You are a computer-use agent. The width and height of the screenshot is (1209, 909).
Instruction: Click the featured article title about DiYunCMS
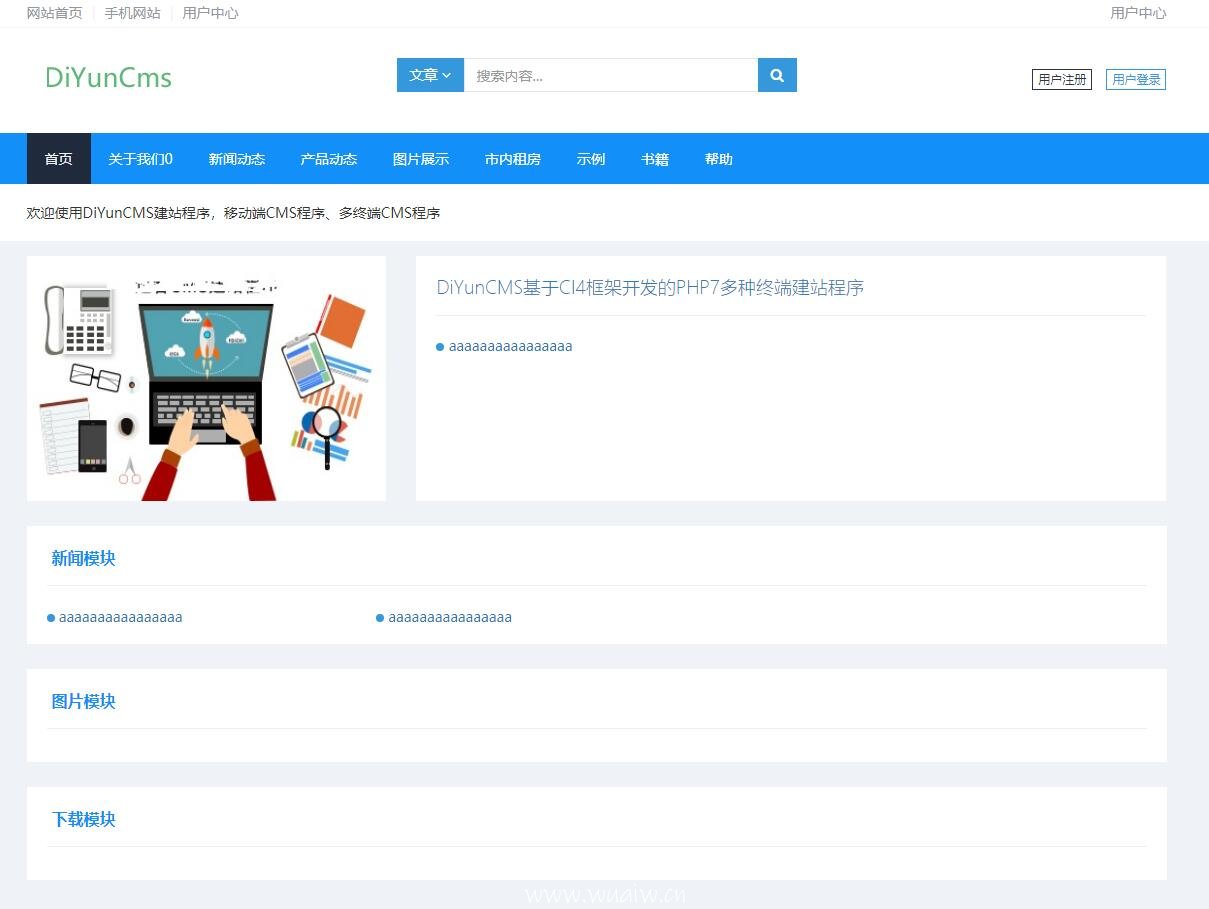(650, 287)
